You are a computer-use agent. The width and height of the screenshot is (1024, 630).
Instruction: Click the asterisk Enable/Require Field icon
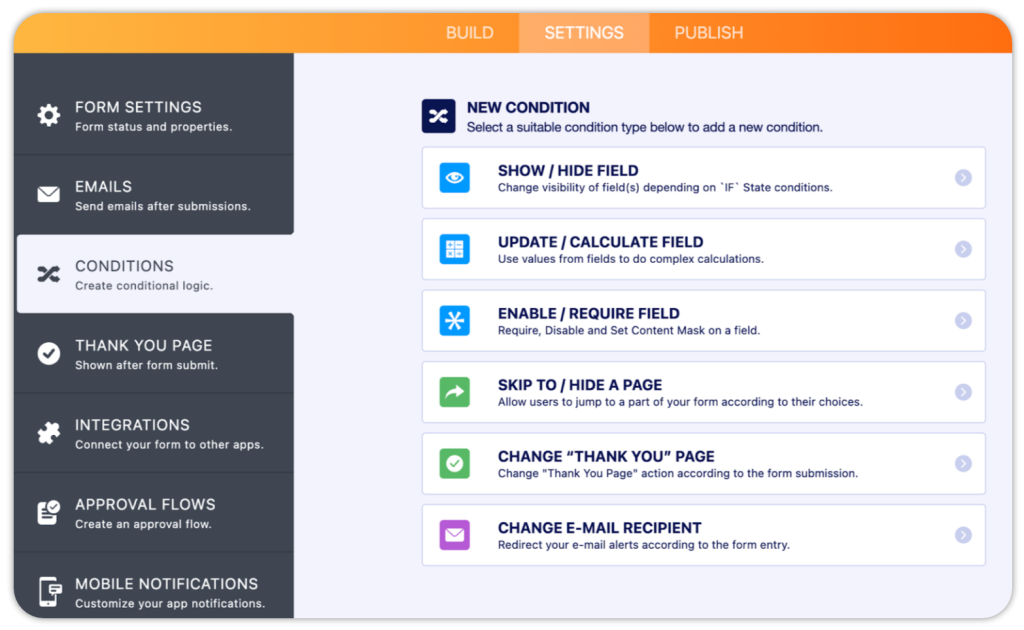click(455, 321)
